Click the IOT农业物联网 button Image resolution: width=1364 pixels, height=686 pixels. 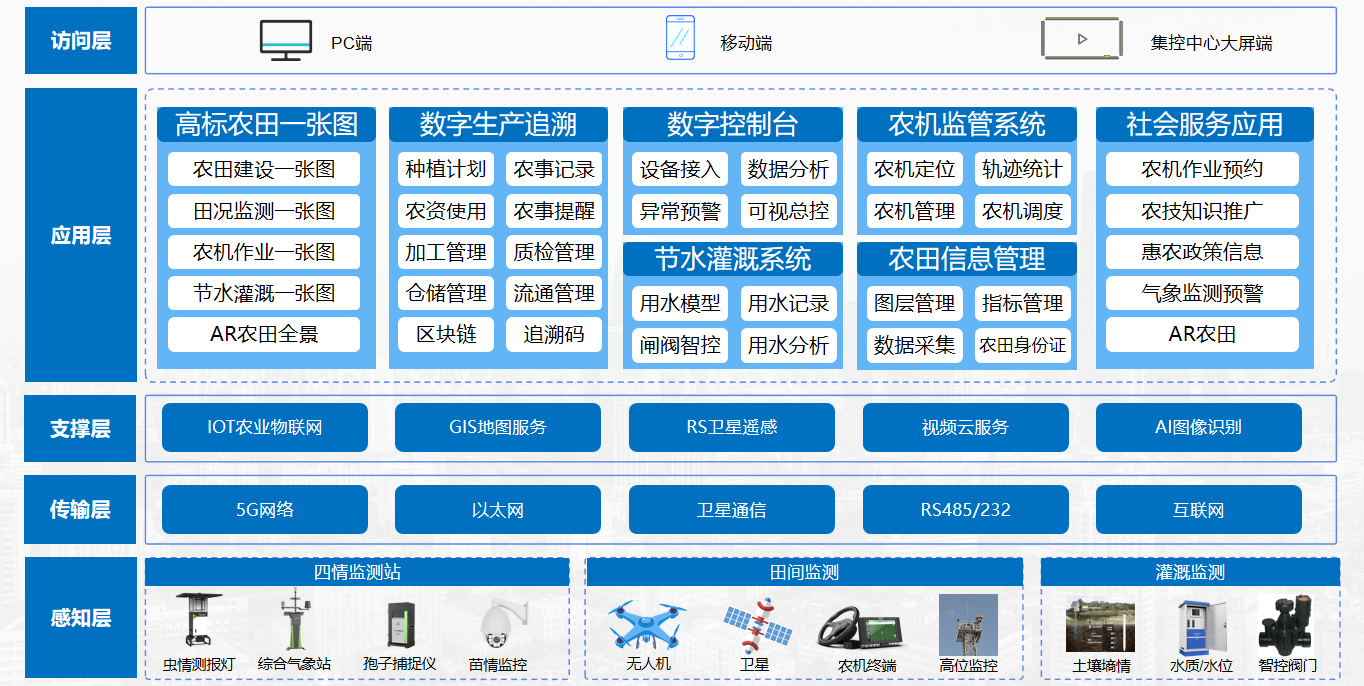(265, 428)
